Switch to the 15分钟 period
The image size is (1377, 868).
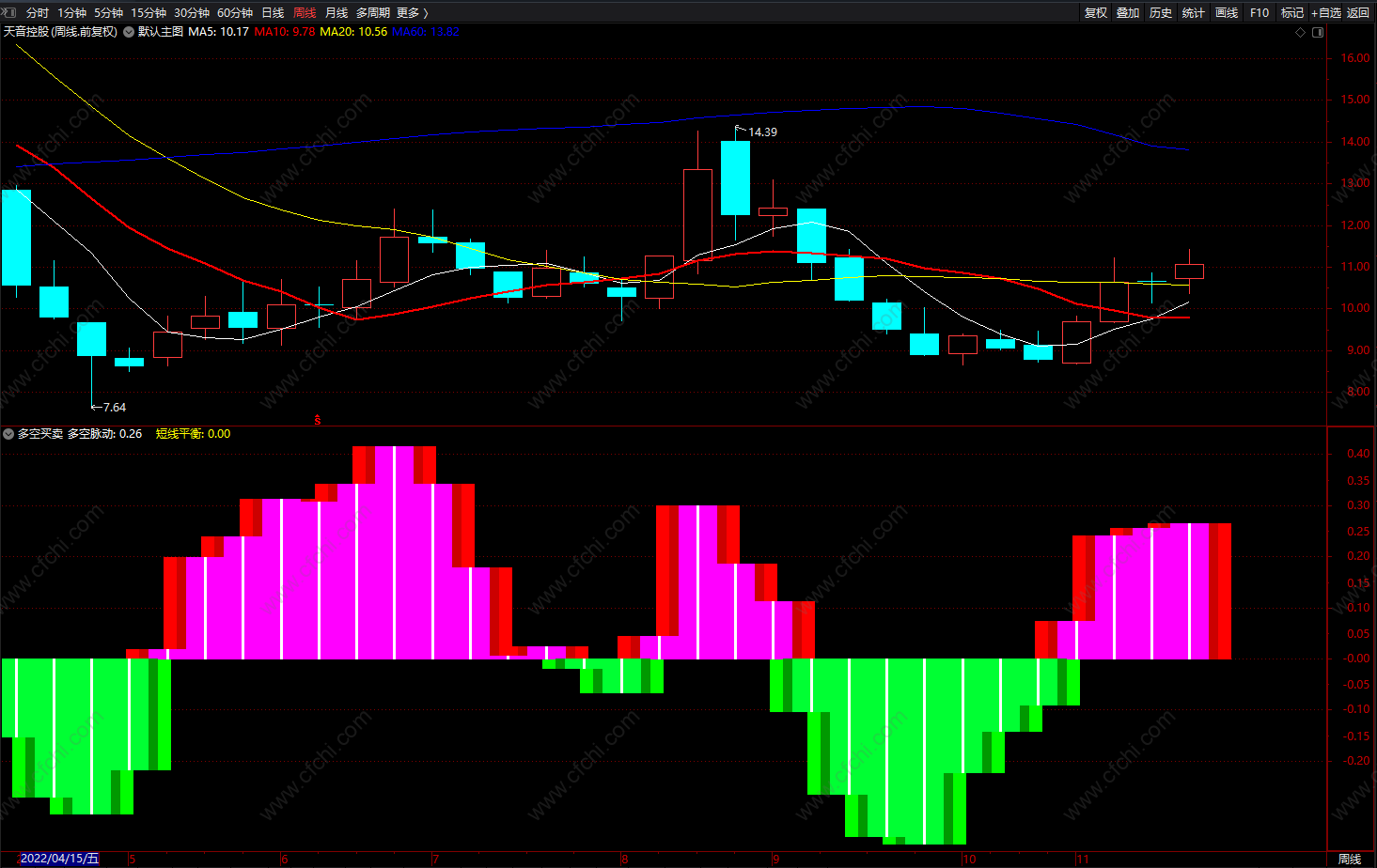[149, 12]
